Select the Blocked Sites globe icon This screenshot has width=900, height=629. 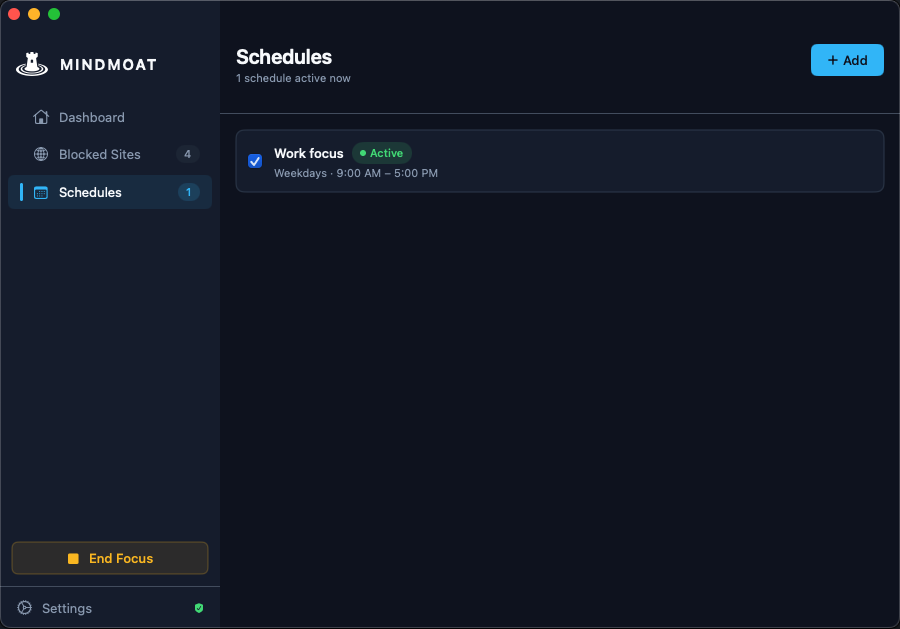pos(40,154)
